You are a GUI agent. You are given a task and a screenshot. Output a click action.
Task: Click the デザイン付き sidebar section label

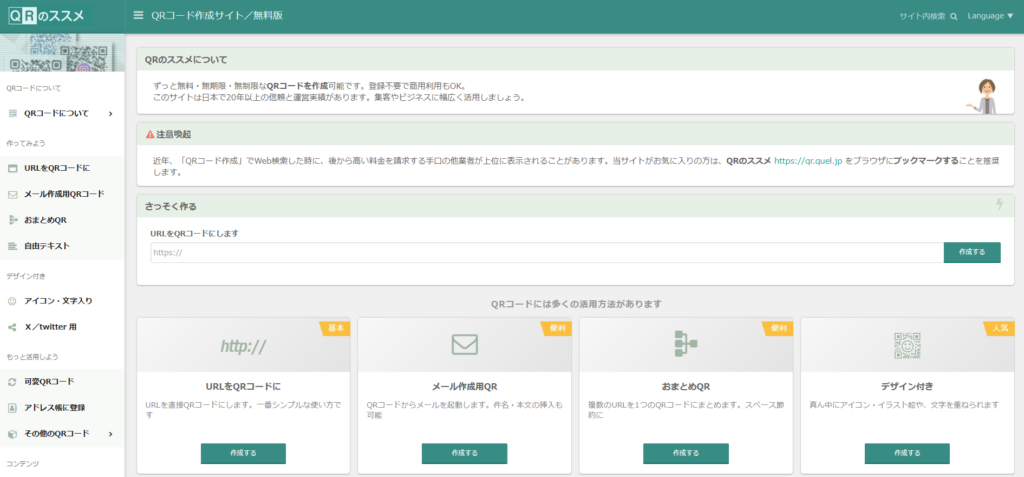pyautogui.click(x=26, y=276)
